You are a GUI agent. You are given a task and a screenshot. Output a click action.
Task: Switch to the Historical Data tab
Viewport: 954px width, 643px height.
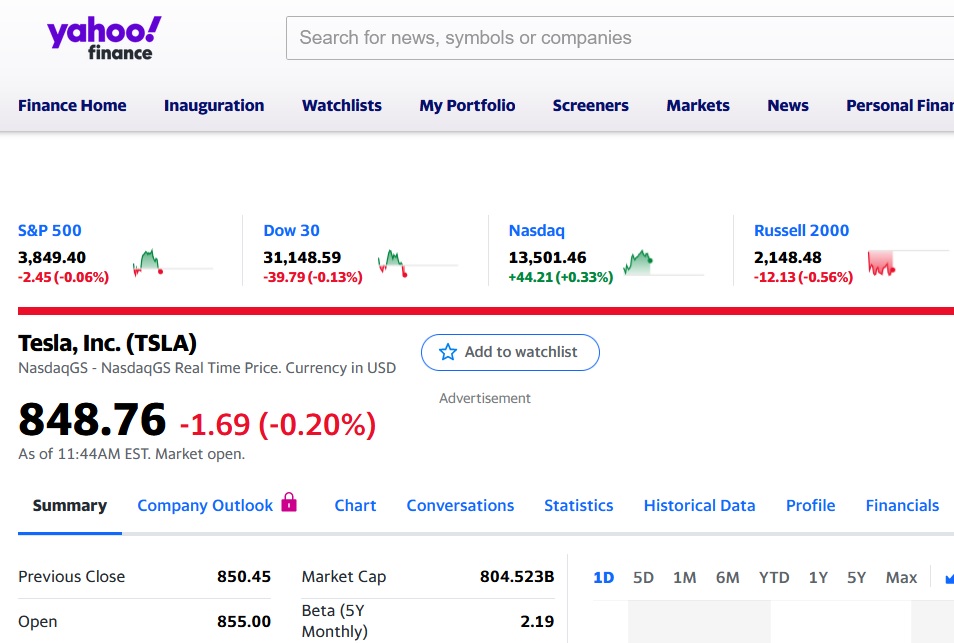700,506
